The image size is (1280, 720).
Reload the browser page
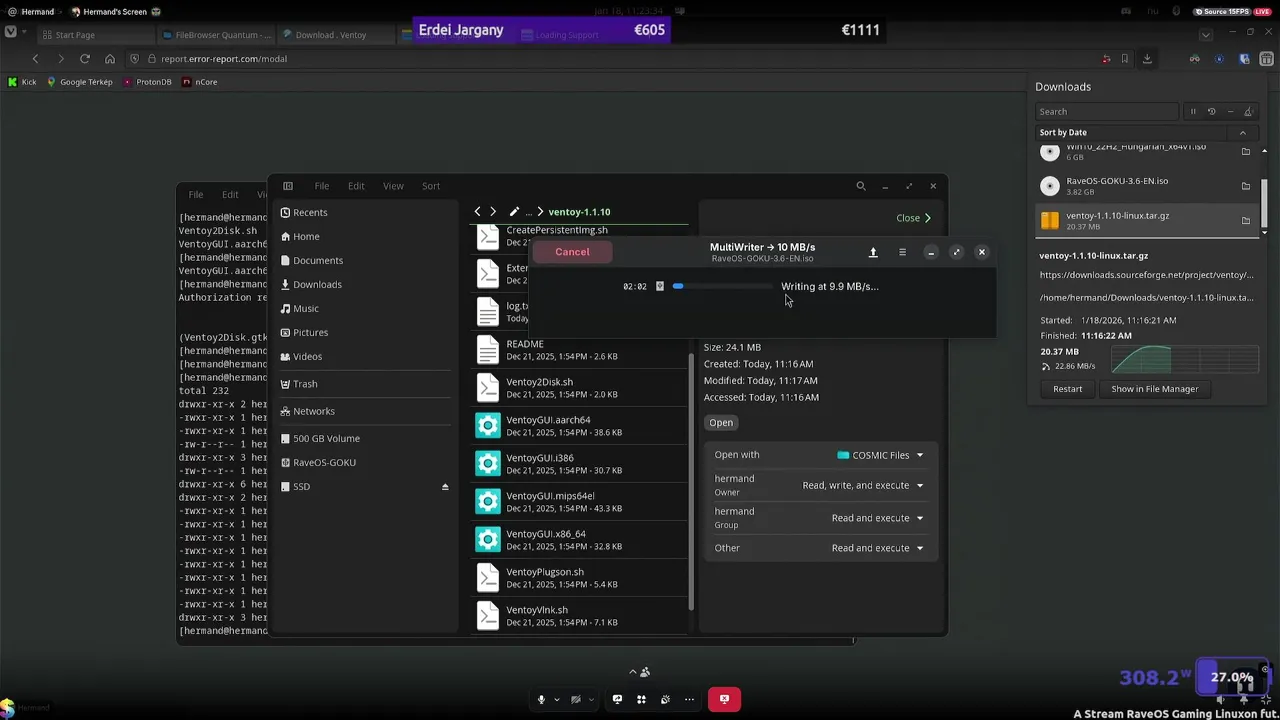85,59
